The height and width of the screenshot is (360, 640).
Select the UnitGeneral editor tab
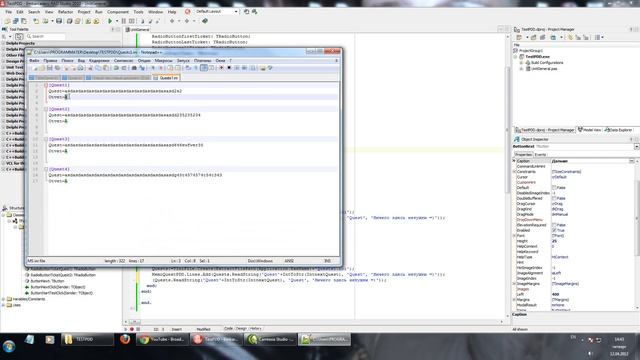(x=138, y=30)
